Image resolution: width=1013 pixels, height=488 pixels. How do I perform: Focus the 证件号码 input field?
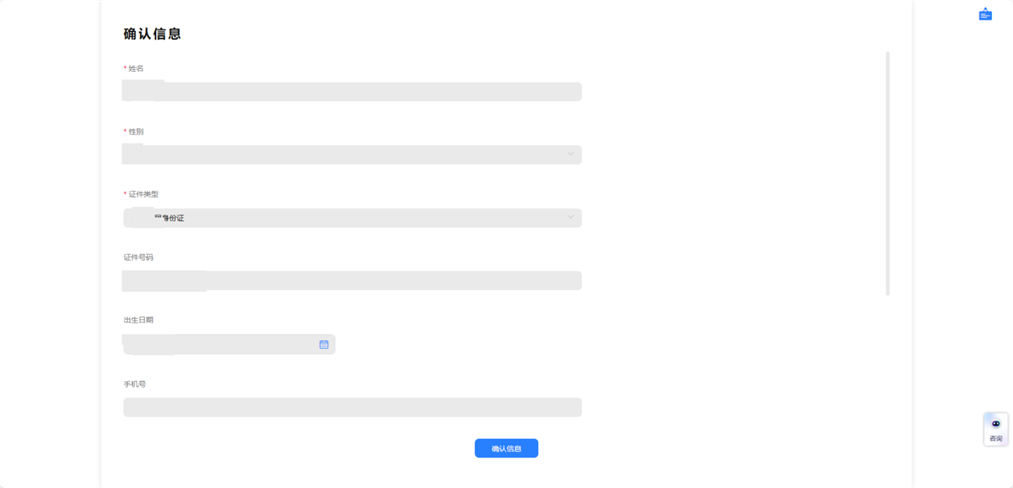pyautogui.click(x=352, y=281)
